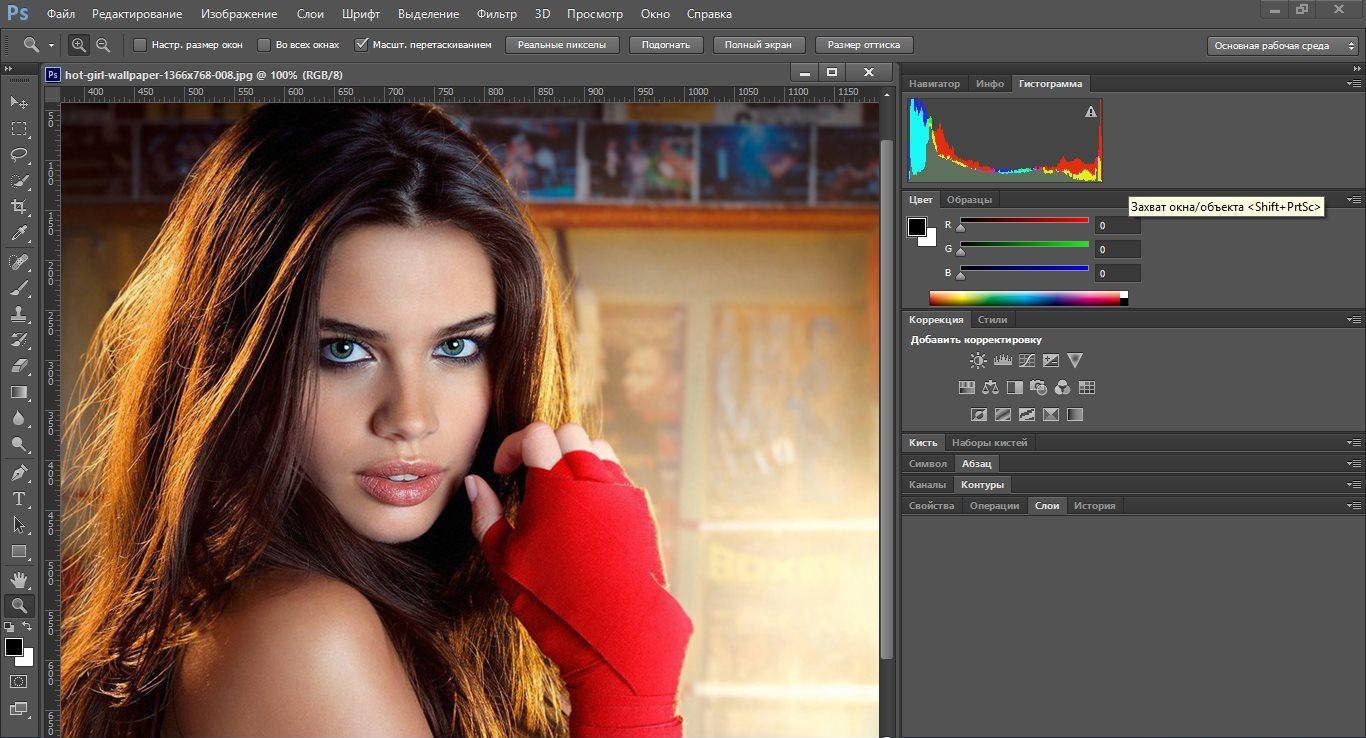Click the 'Реальные пикселы' button

click(562, 45)
